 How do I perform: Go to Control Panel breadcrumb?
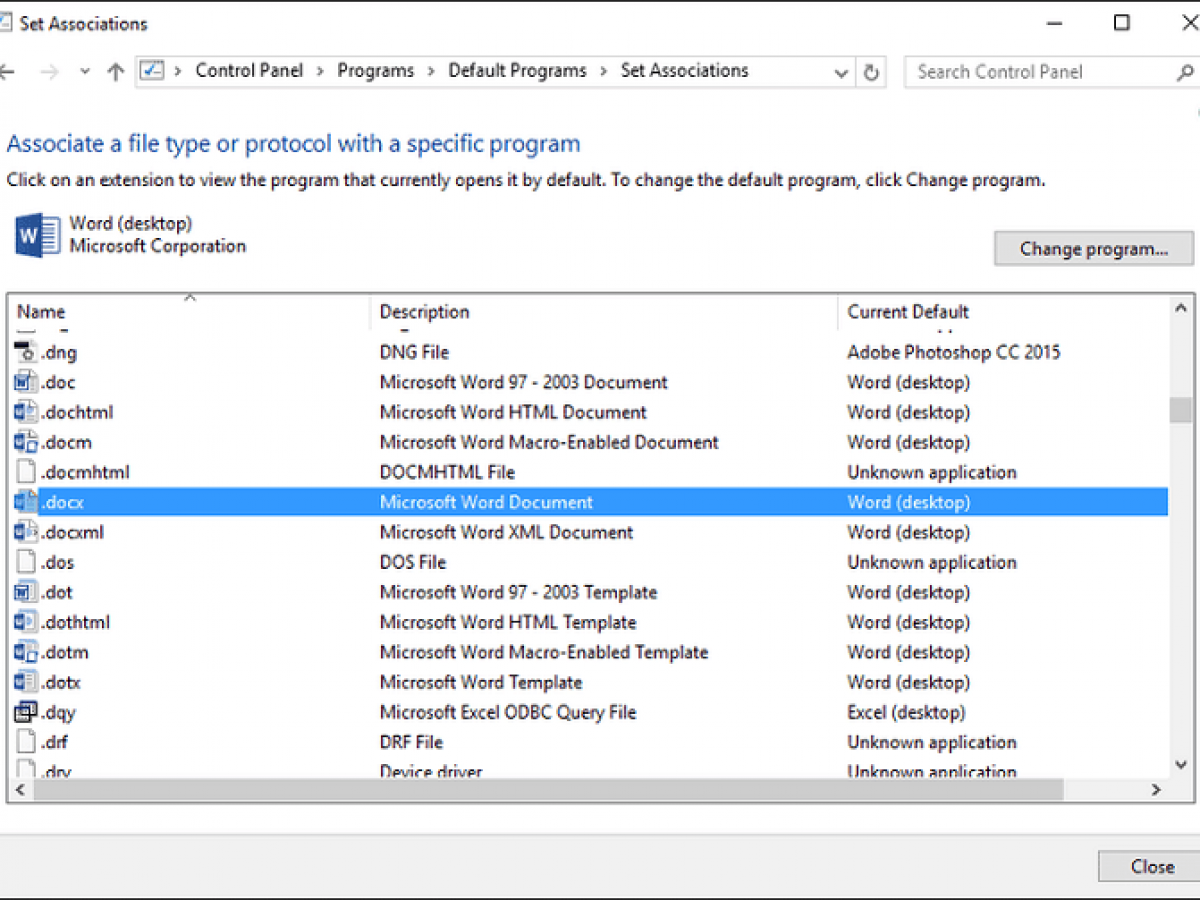249,71
